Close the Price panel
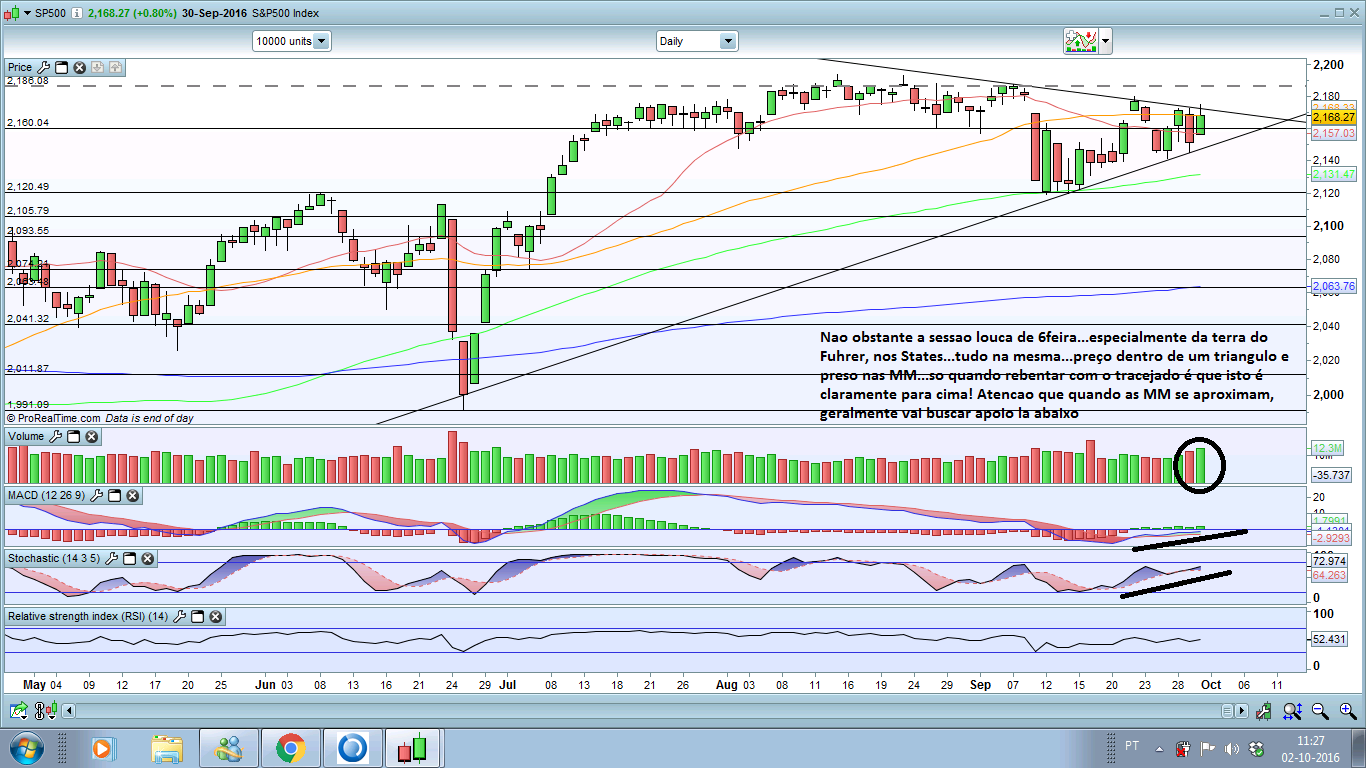1366x768 pixels. click(79, 67)
